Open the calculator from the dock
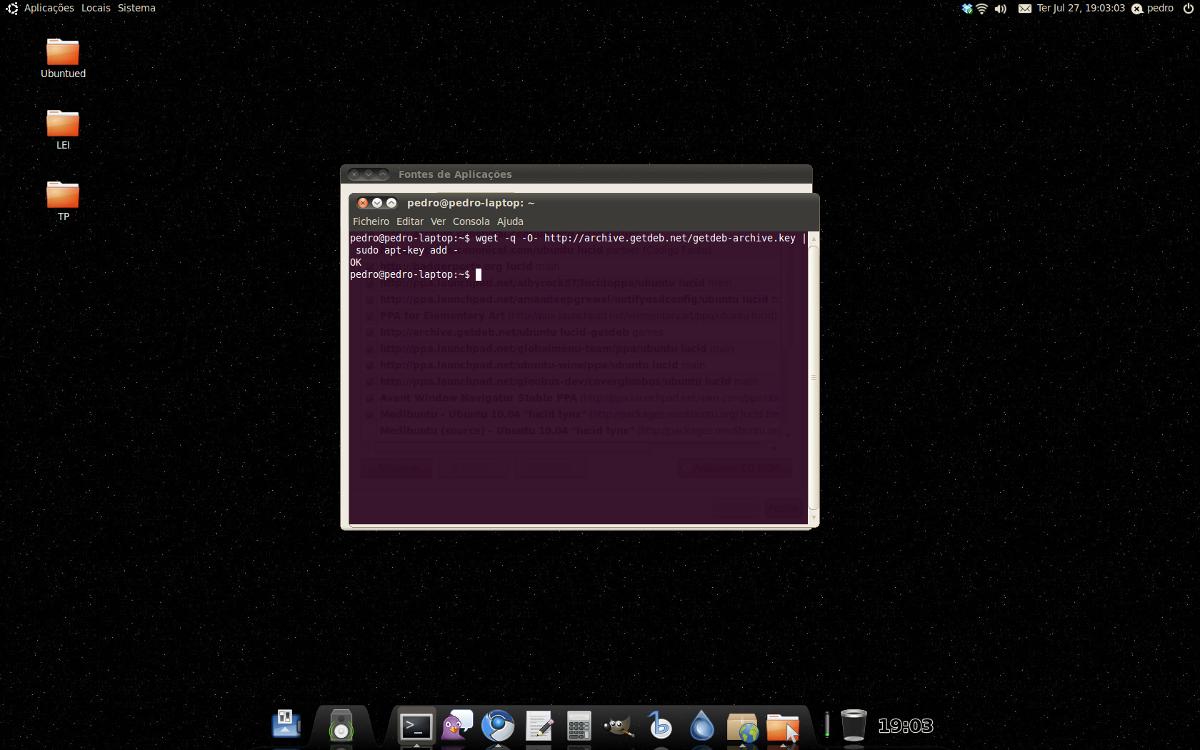1200x750 pixels. [x=579, y=726]
